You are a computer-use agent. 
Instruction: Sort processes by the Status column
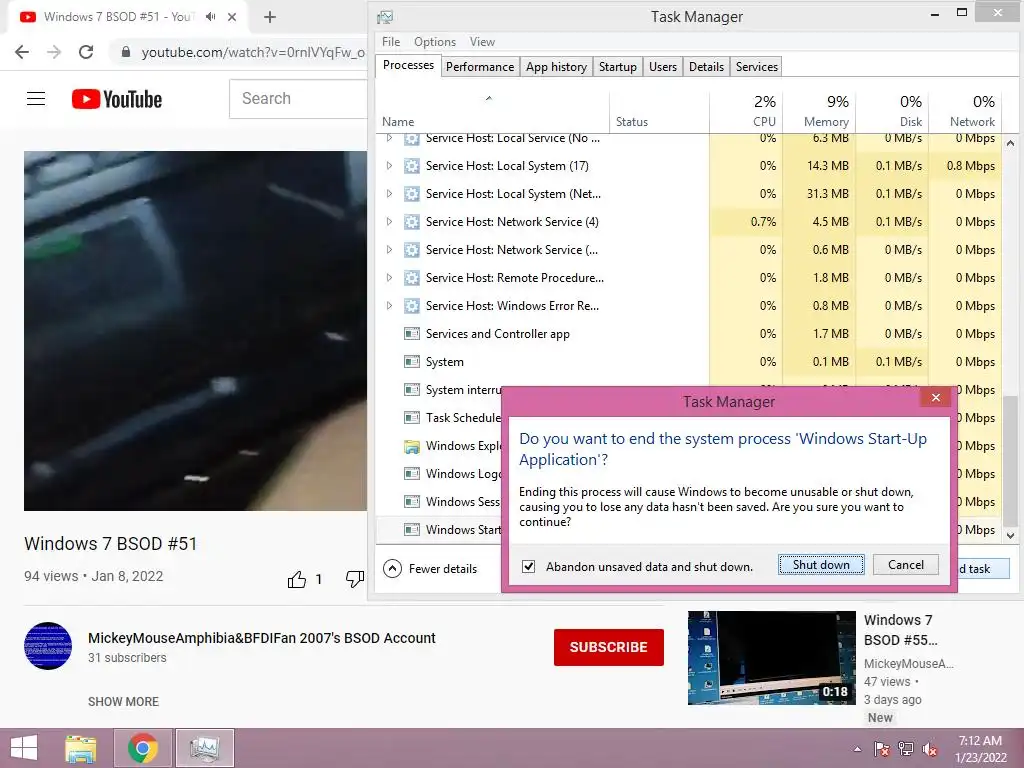click(x=660, y=112)
